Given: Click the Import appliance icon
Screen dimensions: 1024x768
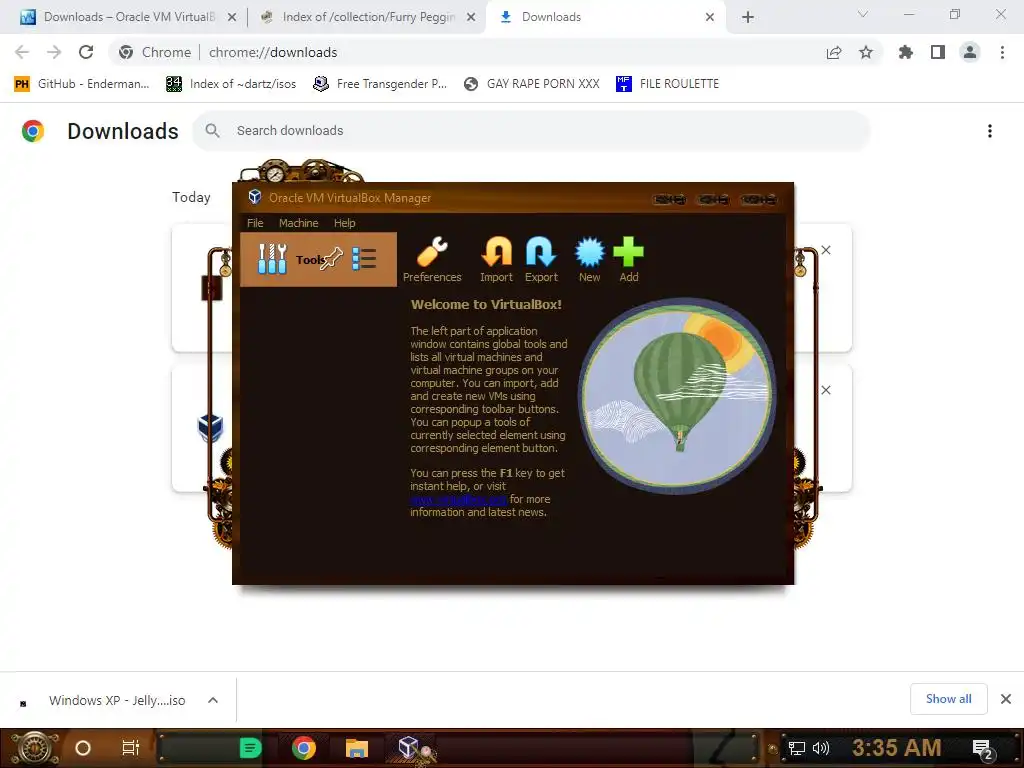Looking at the screenshot, I should (x=496, y=260).
